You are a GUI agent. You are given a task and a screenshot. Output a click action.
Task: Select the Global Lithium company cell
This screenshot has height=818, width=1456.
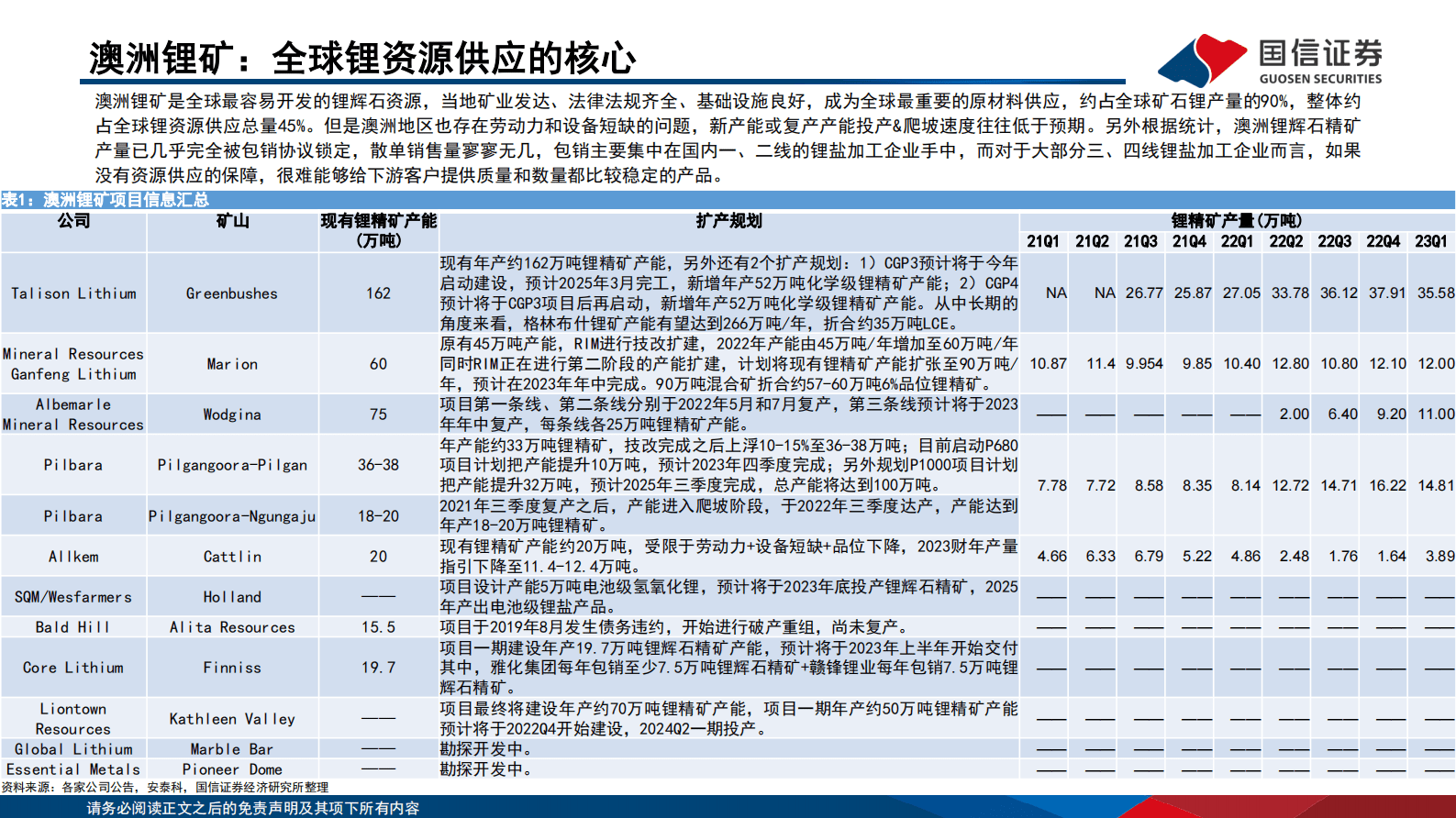point(73,749)
